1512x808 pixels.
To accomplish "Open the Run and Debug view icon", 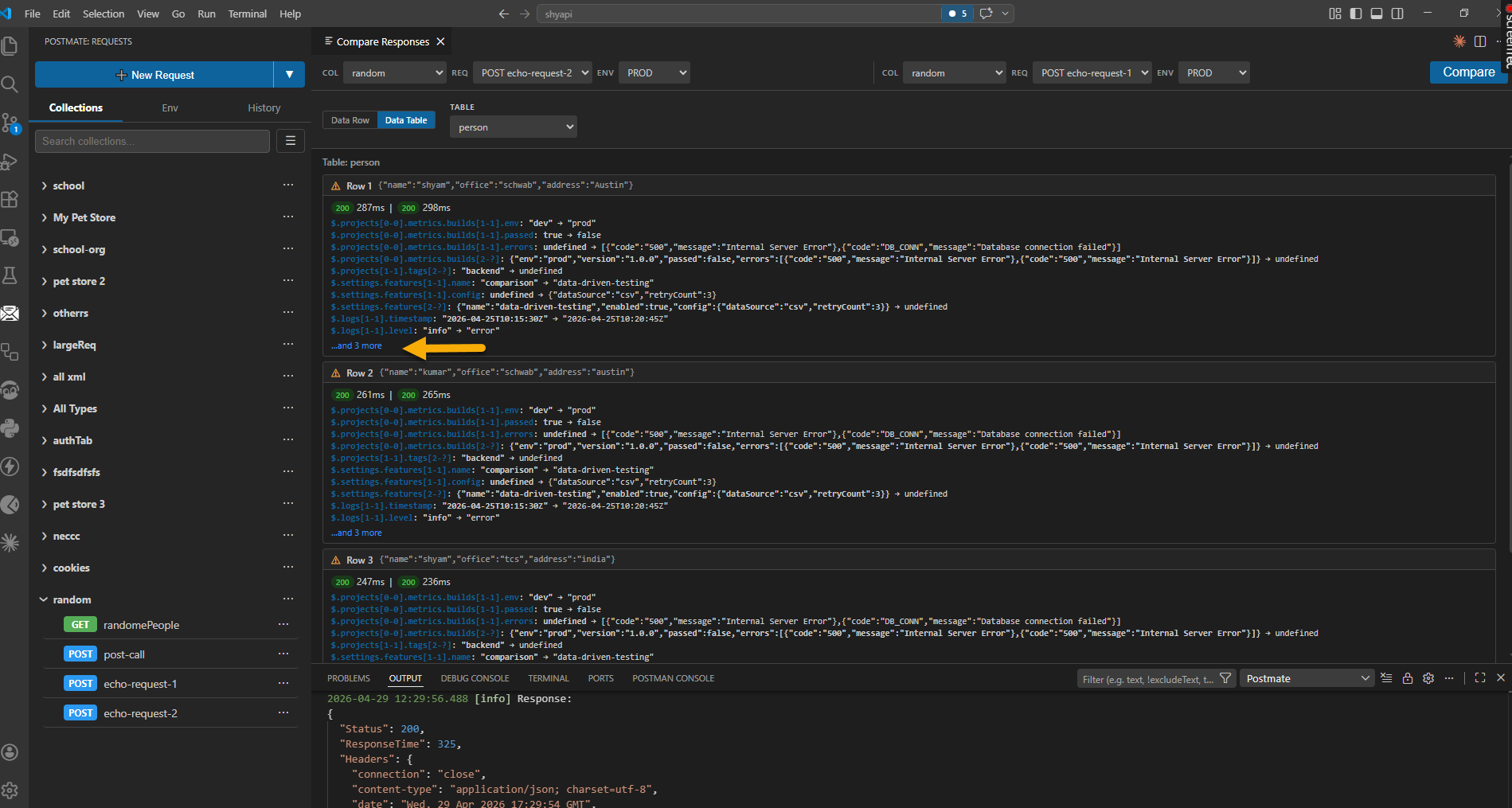I will tap(10, 162).
